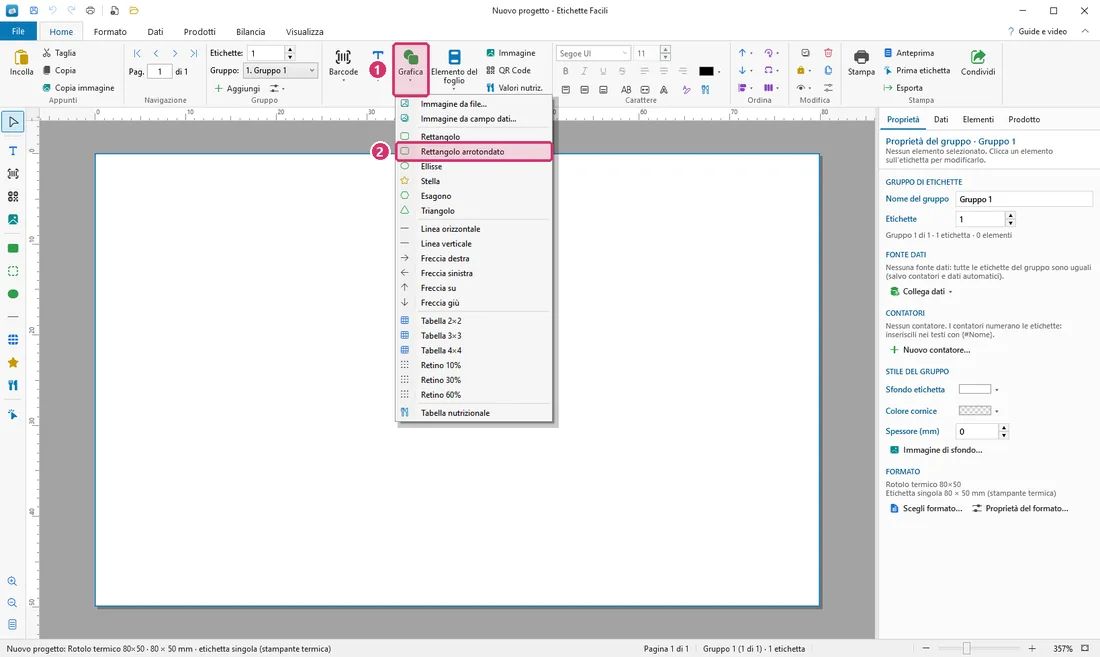Screen dimensions: 1100x657
Task: Click the Stampa printer icon
Action: (x=861, y=62)
